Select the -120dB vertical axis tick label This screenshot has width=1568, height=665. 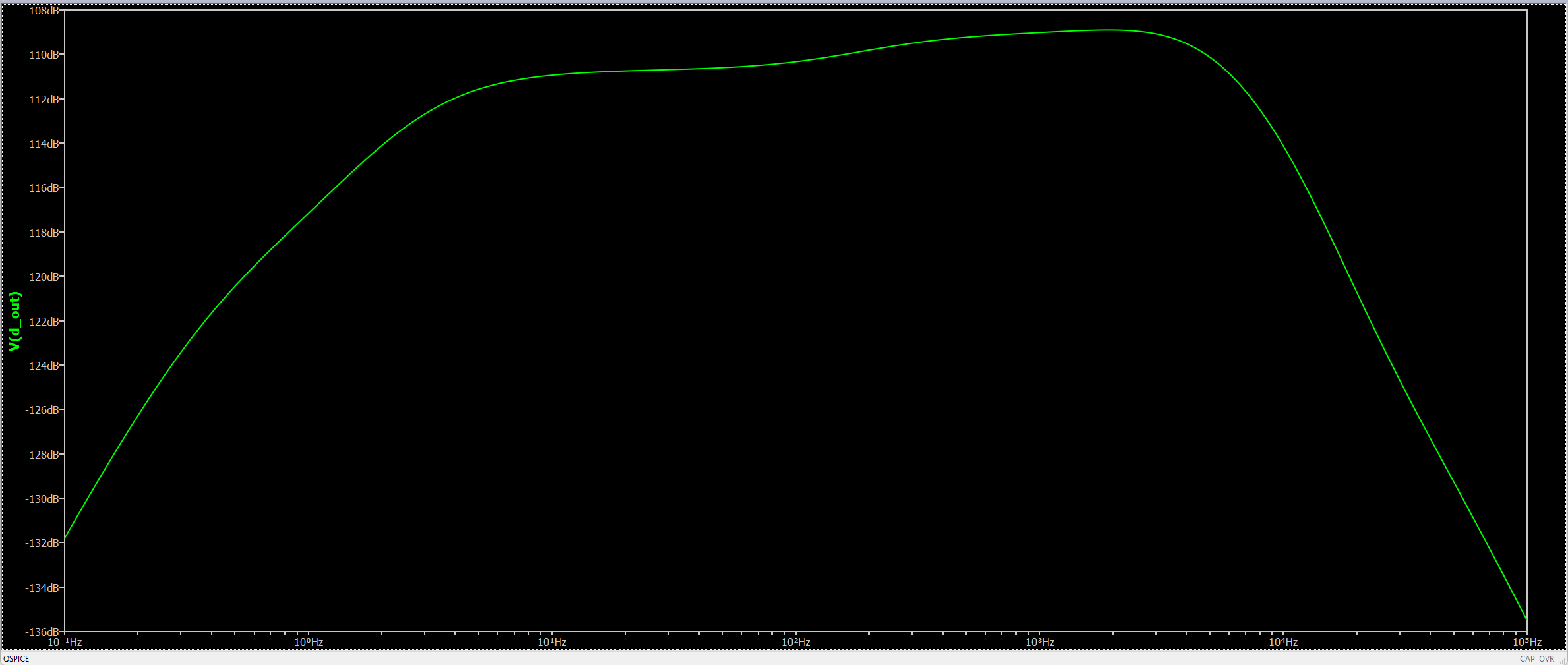[43, 277]
